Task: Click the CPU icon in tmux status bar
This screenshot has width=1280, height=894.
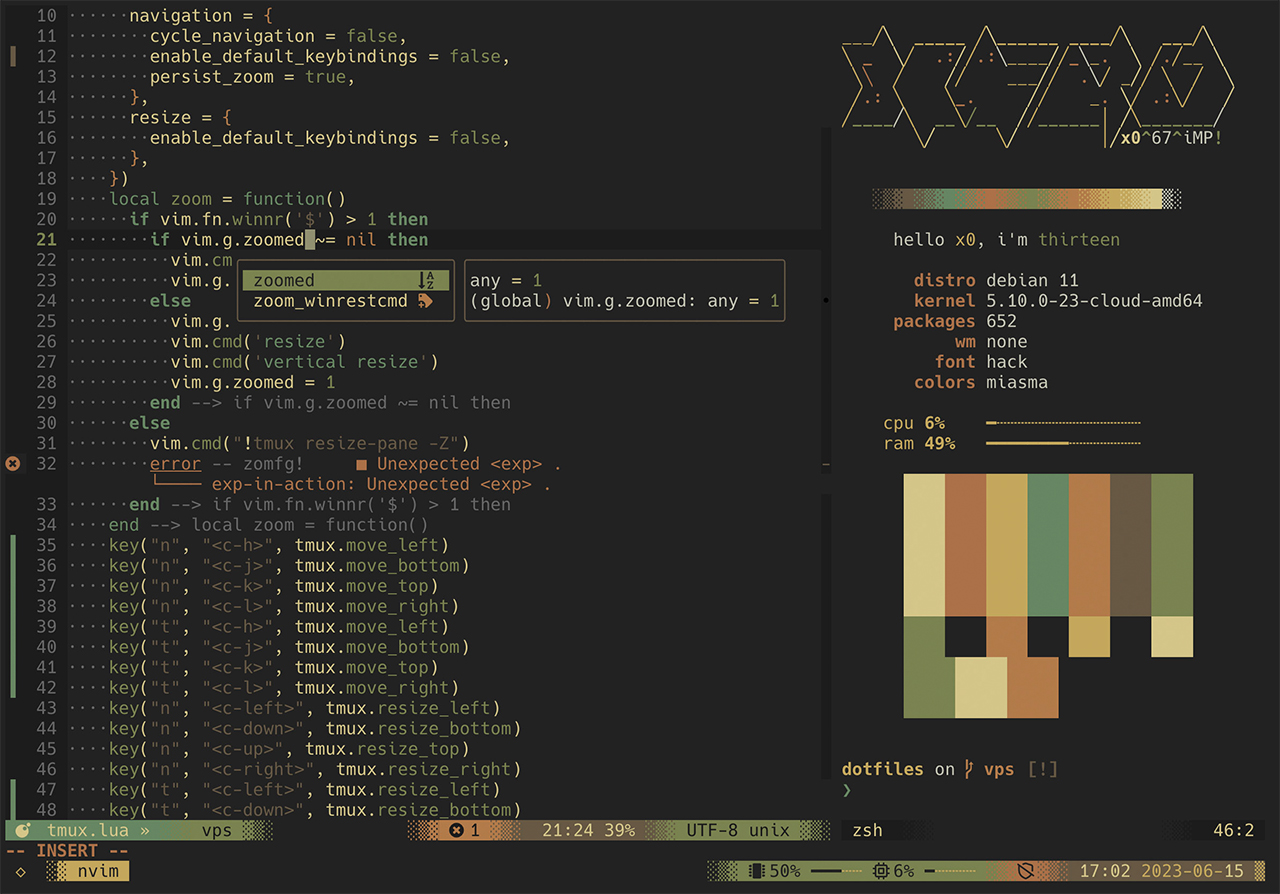Action: pos(880,871)
